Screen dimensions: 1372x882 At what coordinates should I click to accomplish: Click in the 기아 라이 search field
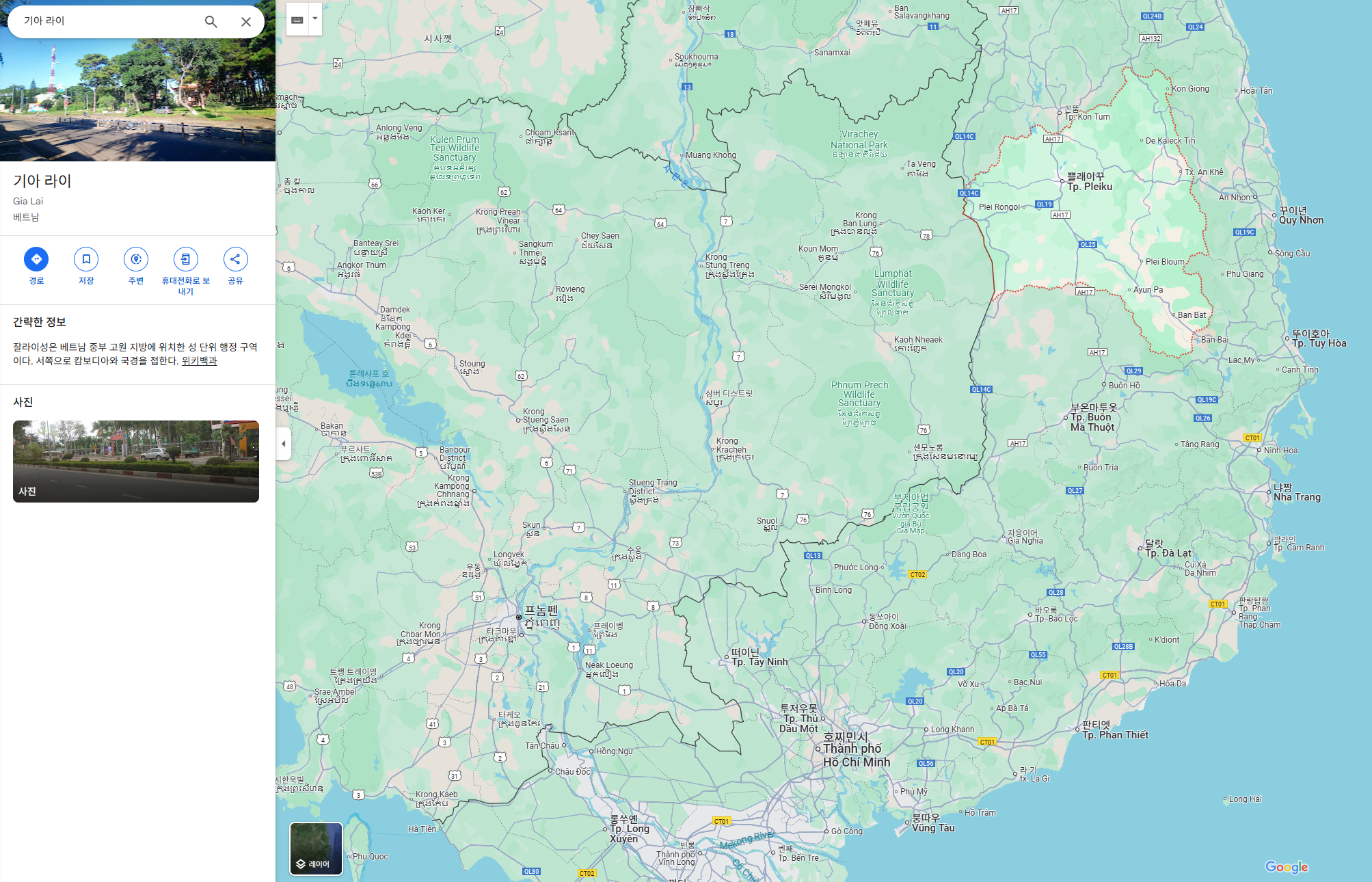[x=103, y=21]
